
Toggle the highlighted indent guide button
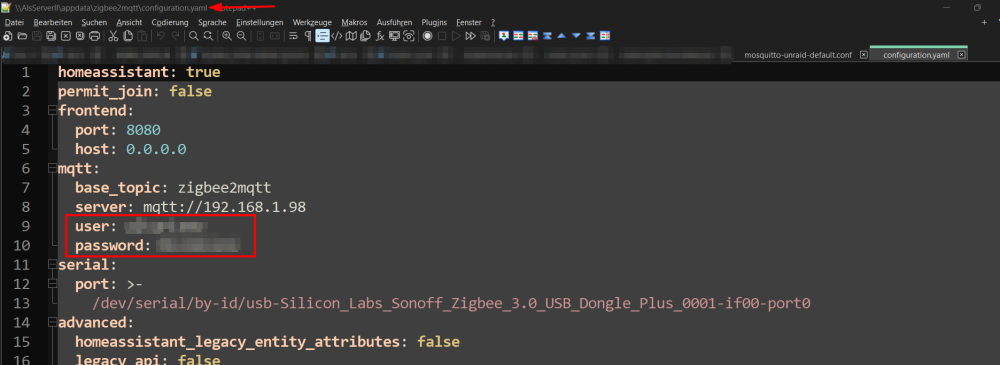coord(323,36)
